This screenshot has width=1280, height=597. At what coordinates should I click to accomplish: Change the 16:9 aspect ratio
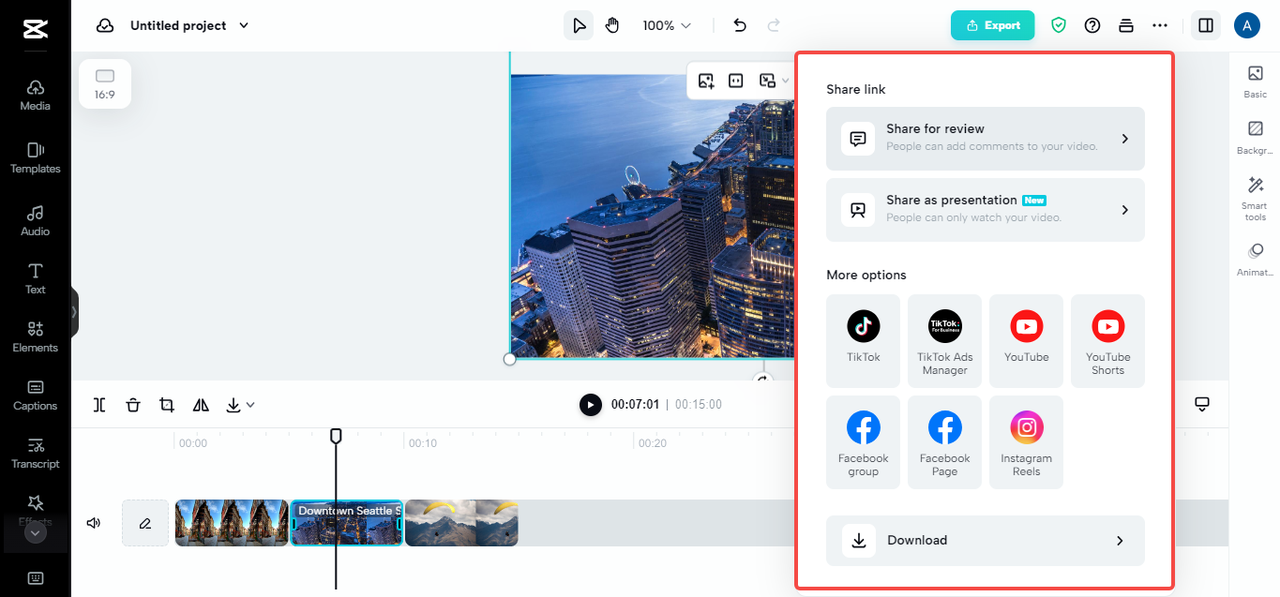pyautogui.click(x=105, y=84)
